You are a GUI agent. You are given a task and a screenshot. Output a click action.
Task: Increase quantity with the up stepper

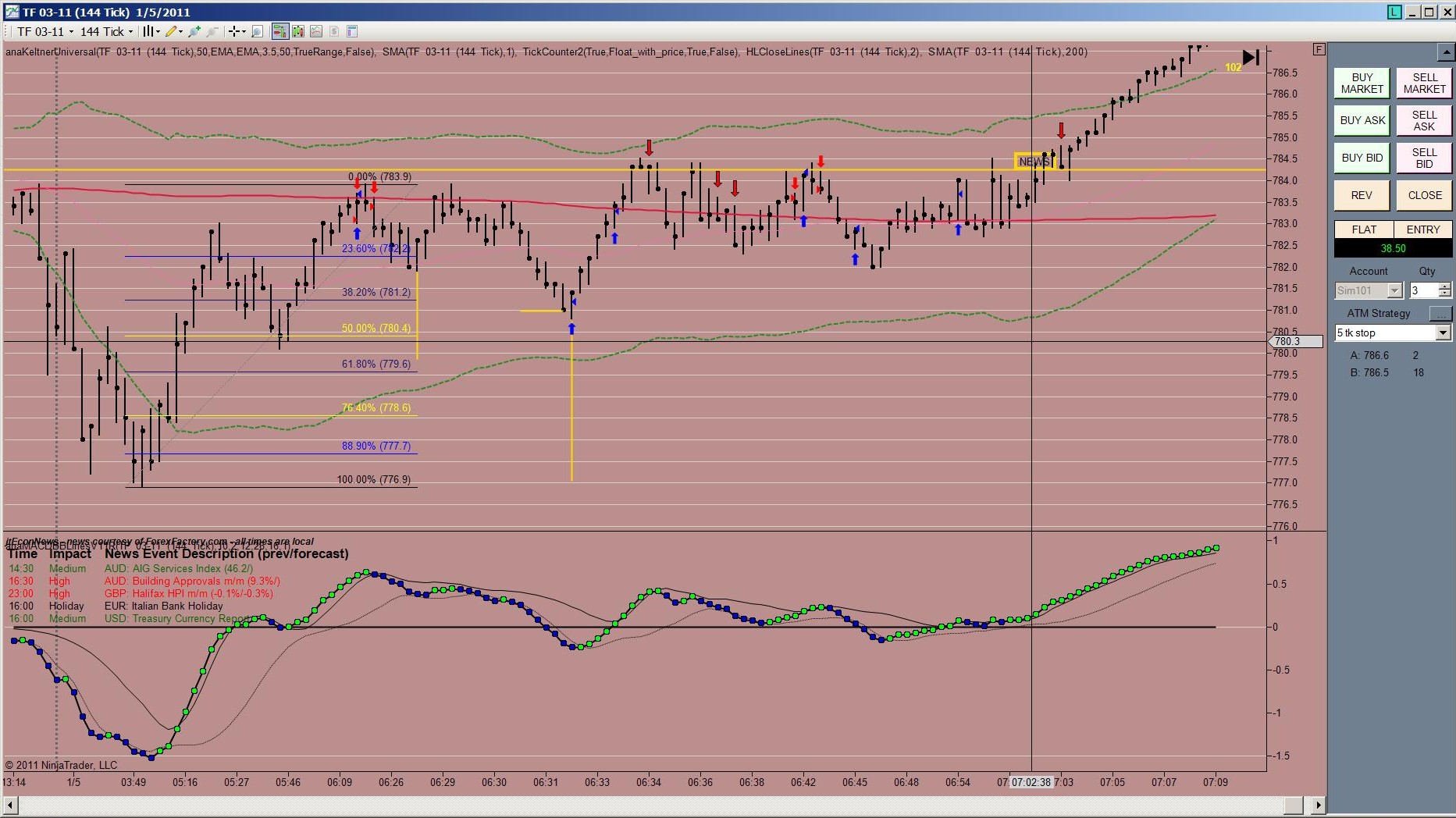click(x=1445, y=286)
